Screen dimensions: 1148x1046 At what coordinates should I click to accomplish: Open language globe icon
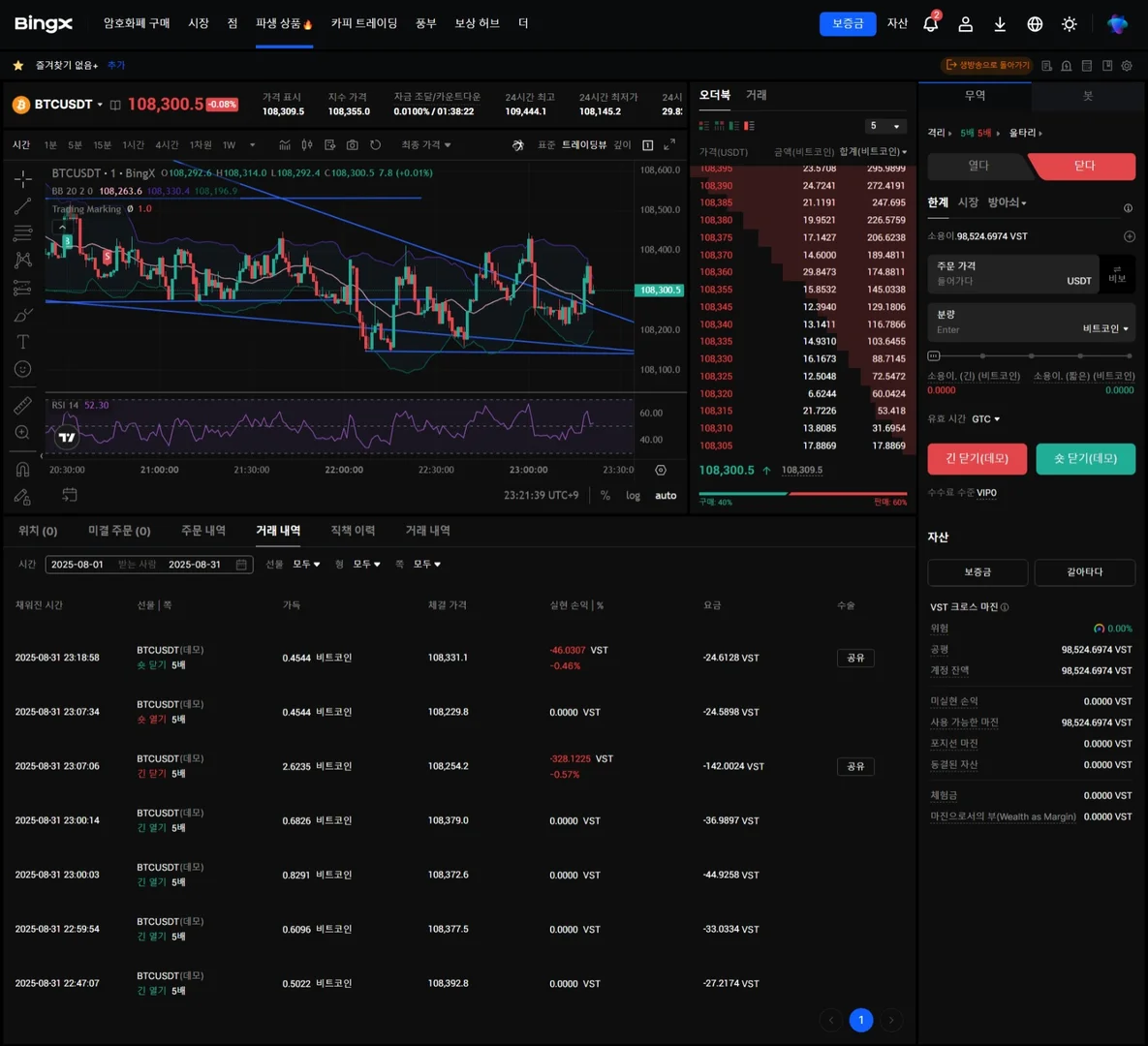pyautogui.click(x=1035, y=24)
